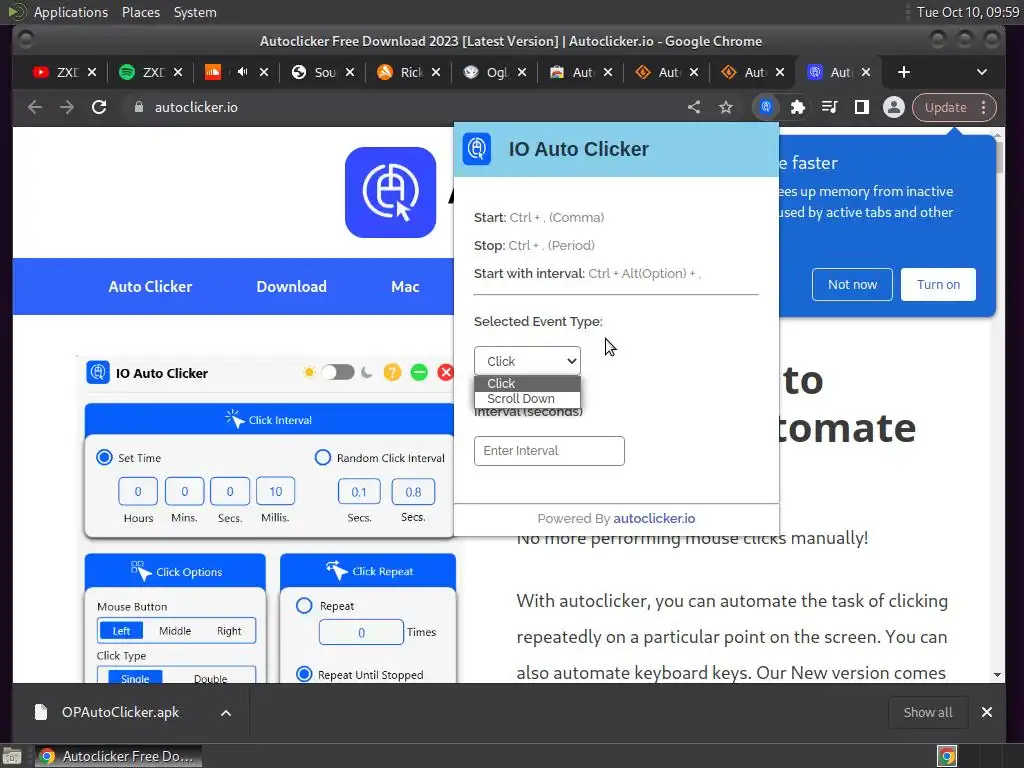
Task: Open a new tab with the plus icon
Action: [904, 72]
